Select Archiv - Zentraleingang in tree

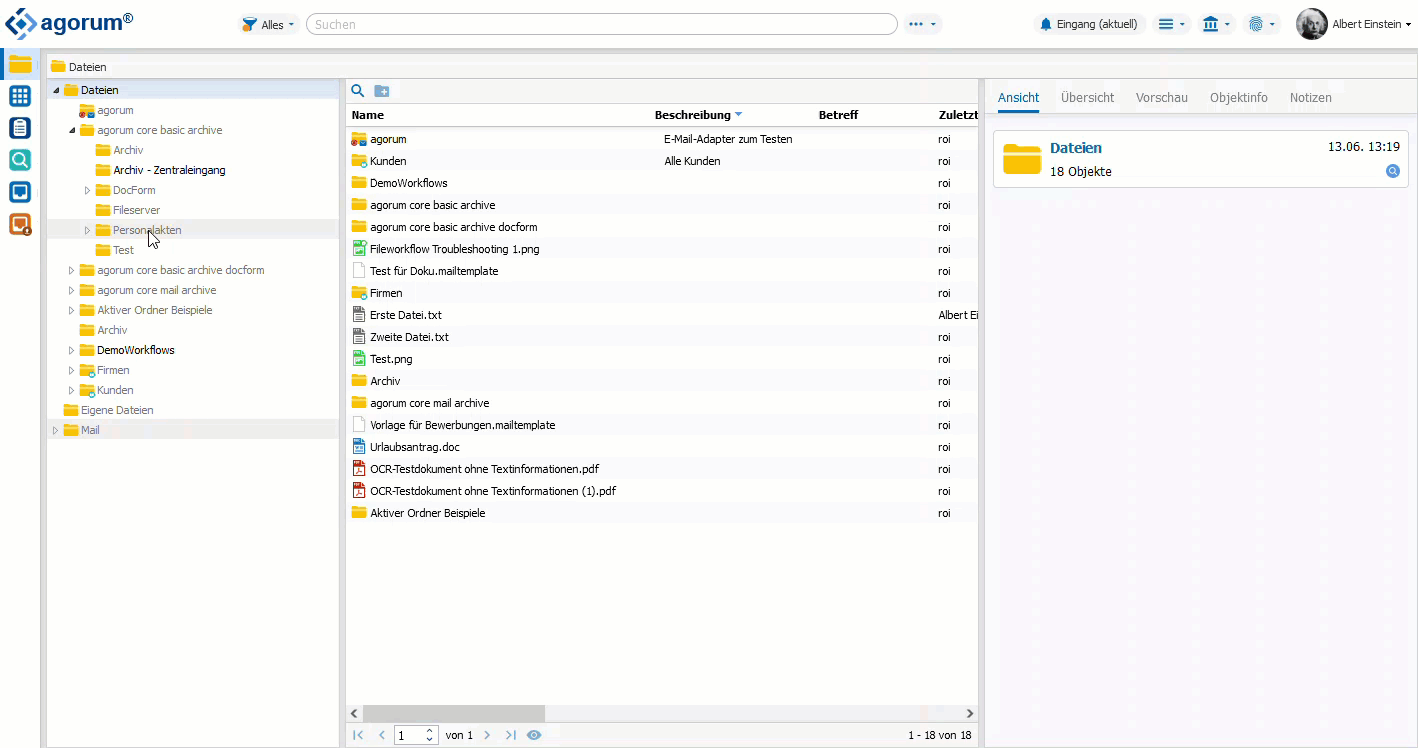point(169,170)
